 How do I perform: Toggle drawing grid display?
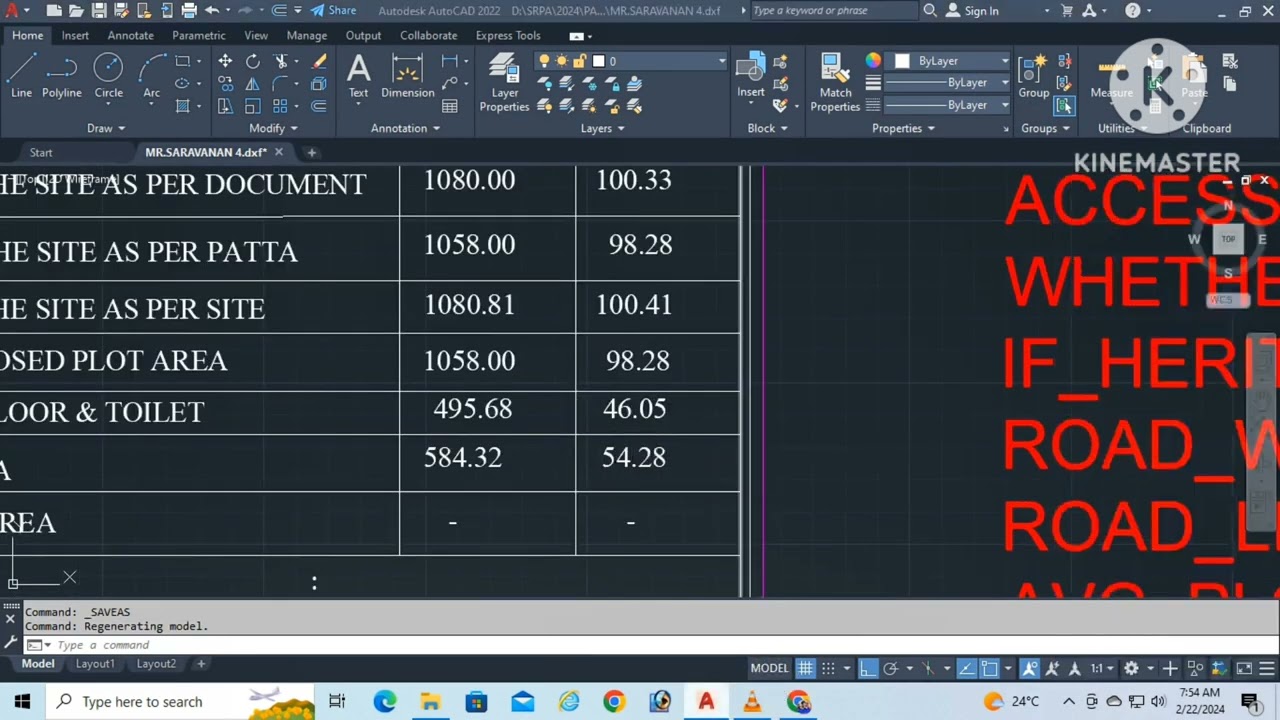(x=805, y=668)
